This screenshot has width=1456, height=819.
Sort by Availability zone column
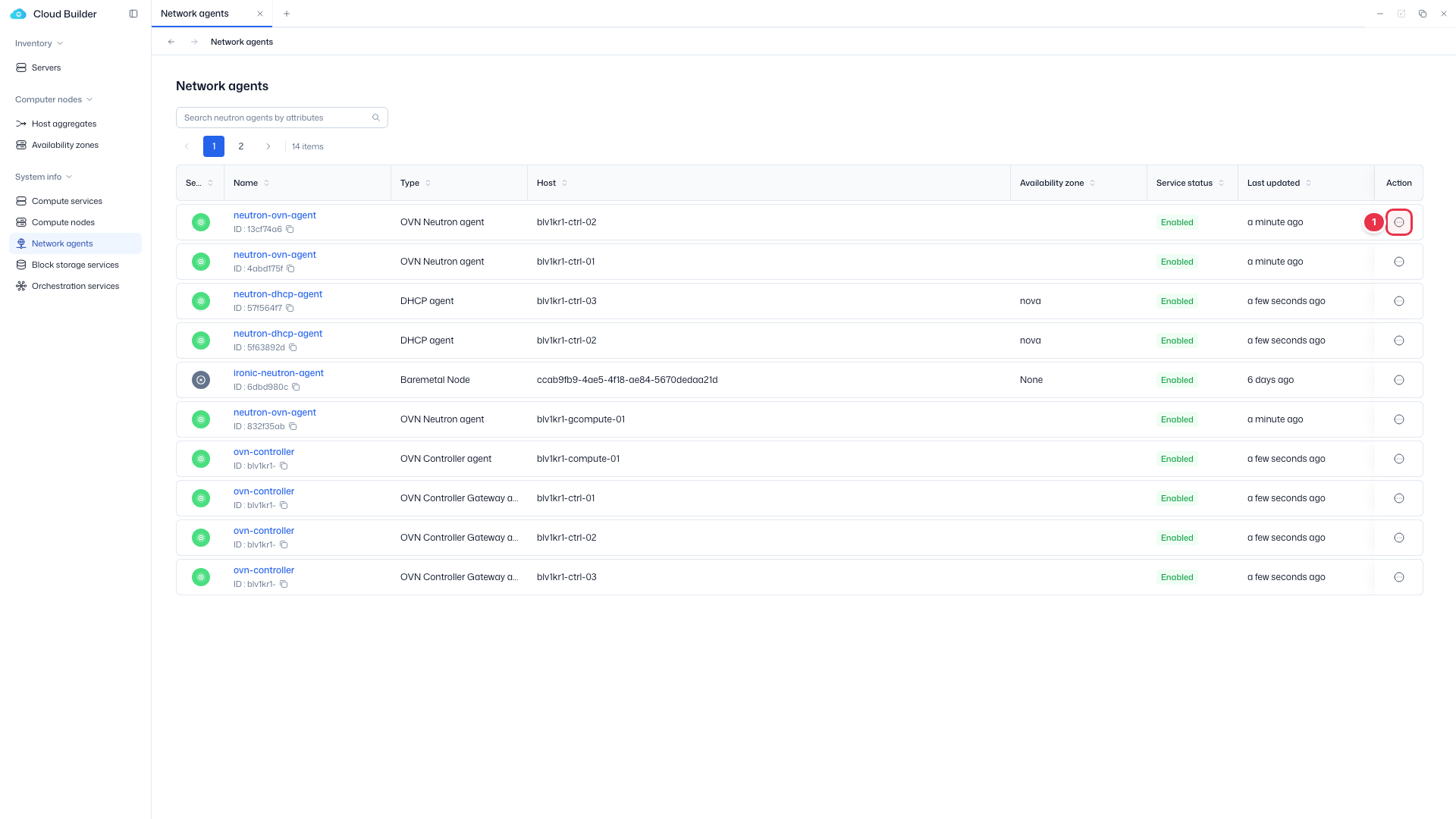tap(1092, 183)
